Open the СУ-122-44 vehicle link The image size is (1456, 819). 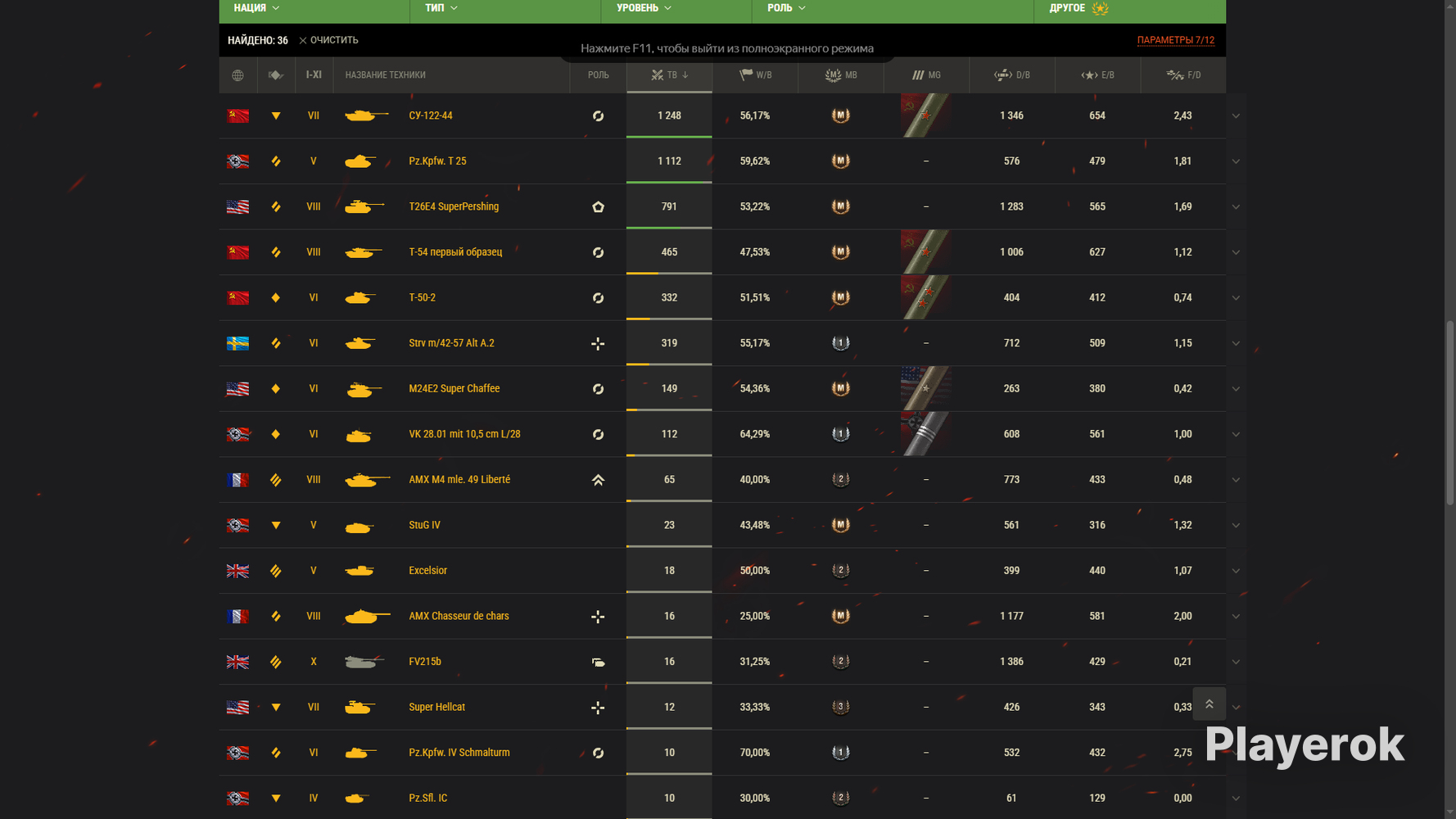pyautogui.click(x=431, y=115)
